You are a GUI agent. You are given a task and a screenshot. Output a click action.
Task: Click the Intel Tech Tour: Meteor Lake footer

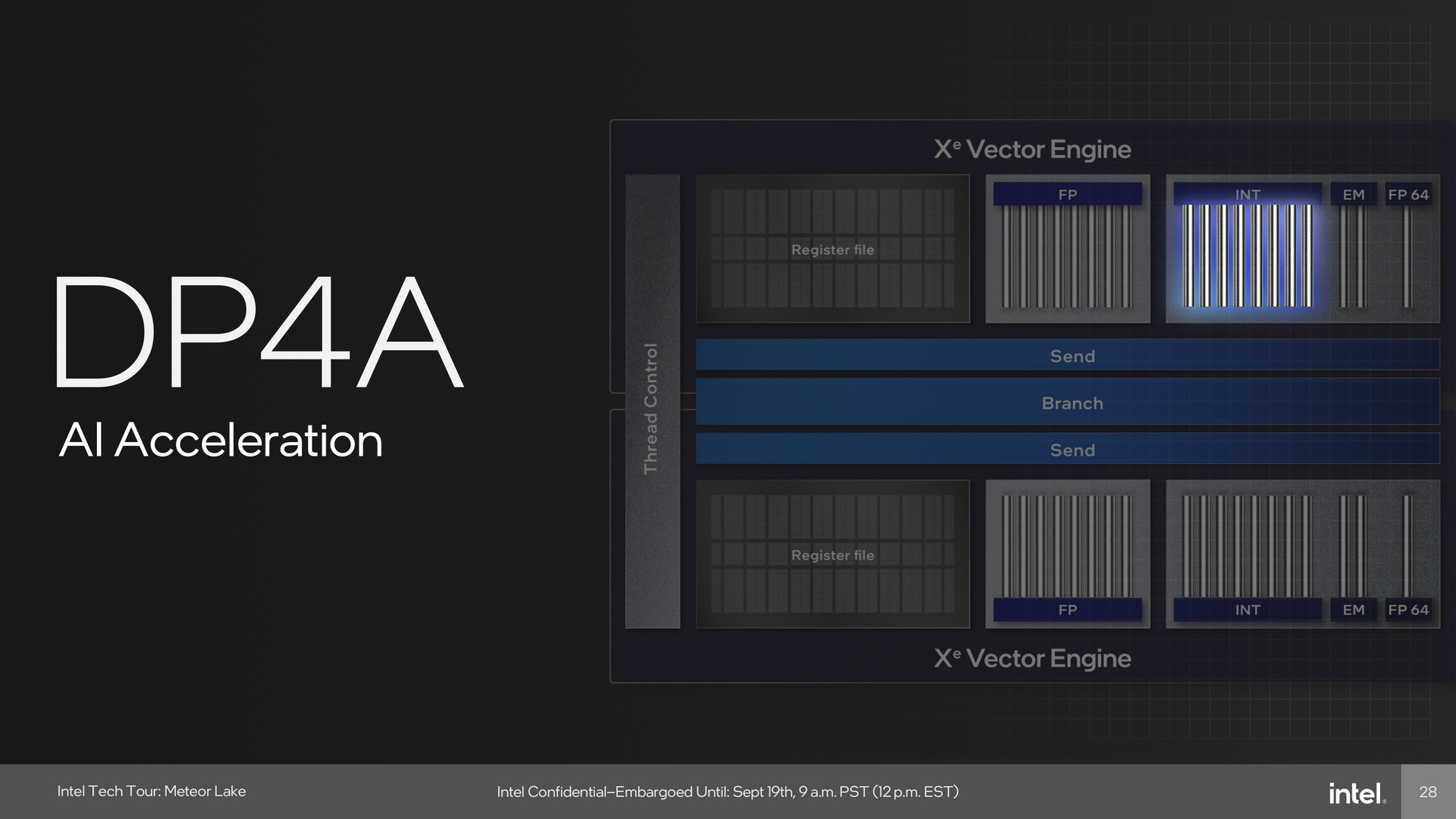pyautogui.click(x=152, y=791)
